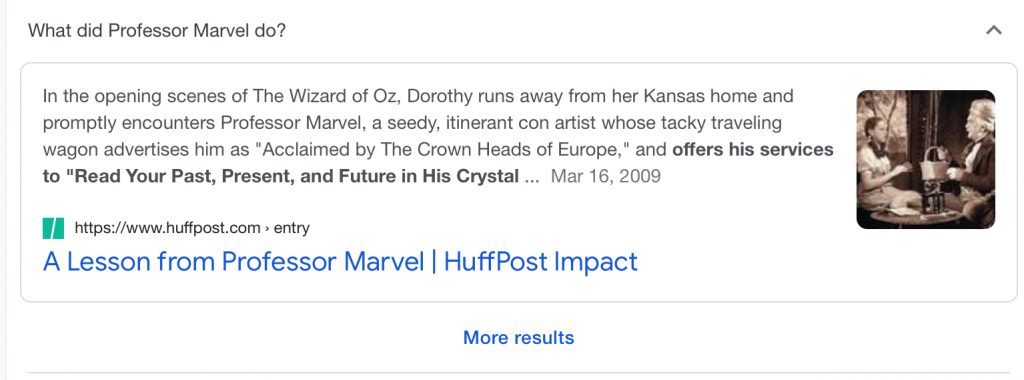Click the bold 'offers his services' text
Viewport: 1024px width, 380px height.
coord(753,150)
